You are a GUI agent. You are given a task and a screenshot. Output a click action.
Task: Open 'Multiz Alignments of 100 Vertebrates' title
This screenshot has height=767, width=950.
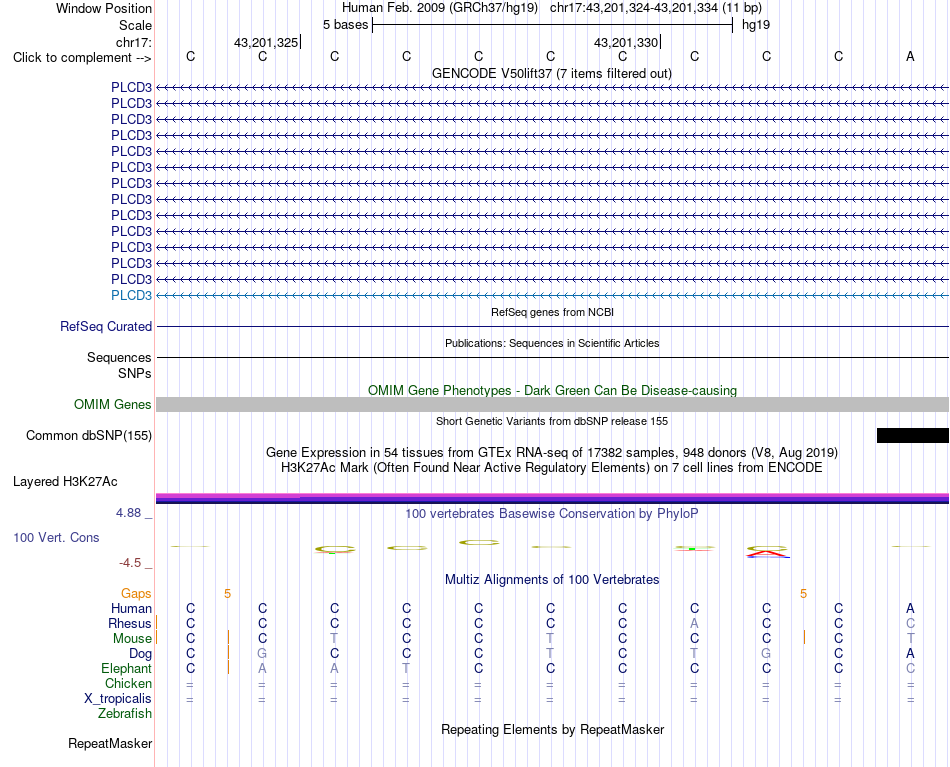click(x=552, y=579)
